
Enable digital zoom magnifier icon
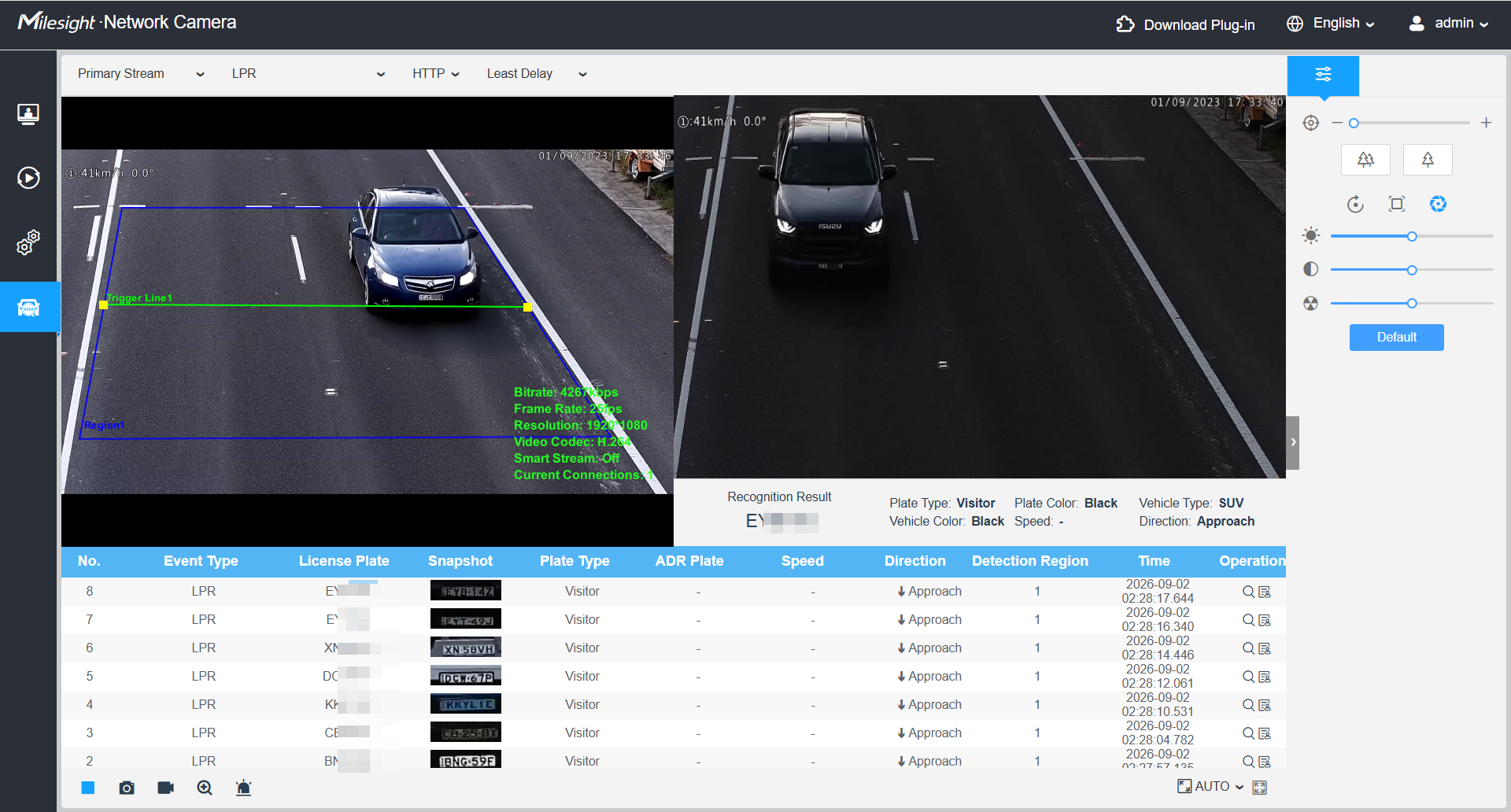pos(205,788)
